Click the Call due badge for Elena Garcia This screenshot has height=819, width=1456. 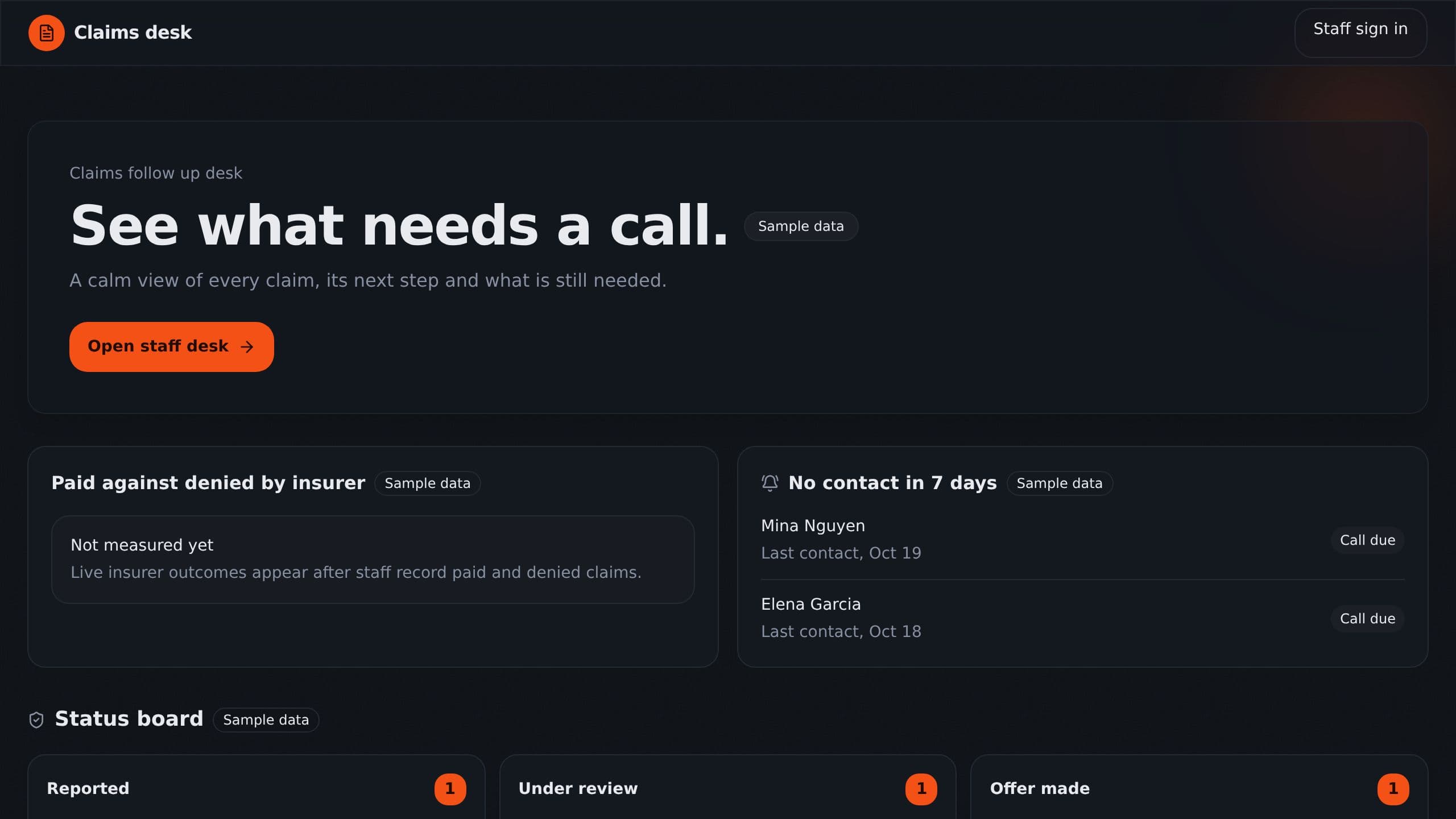[x=1367, y=618]
